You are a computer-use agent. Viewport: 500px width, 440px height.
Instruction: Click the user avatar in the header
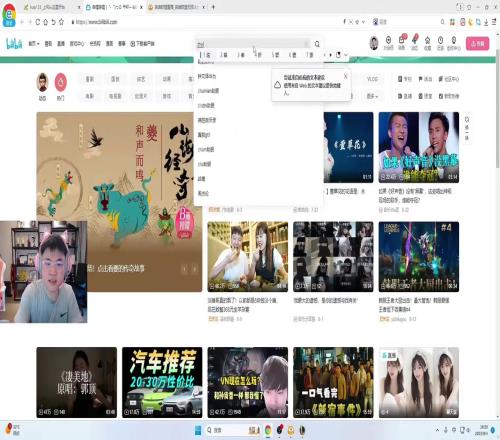tap(374, 43)
